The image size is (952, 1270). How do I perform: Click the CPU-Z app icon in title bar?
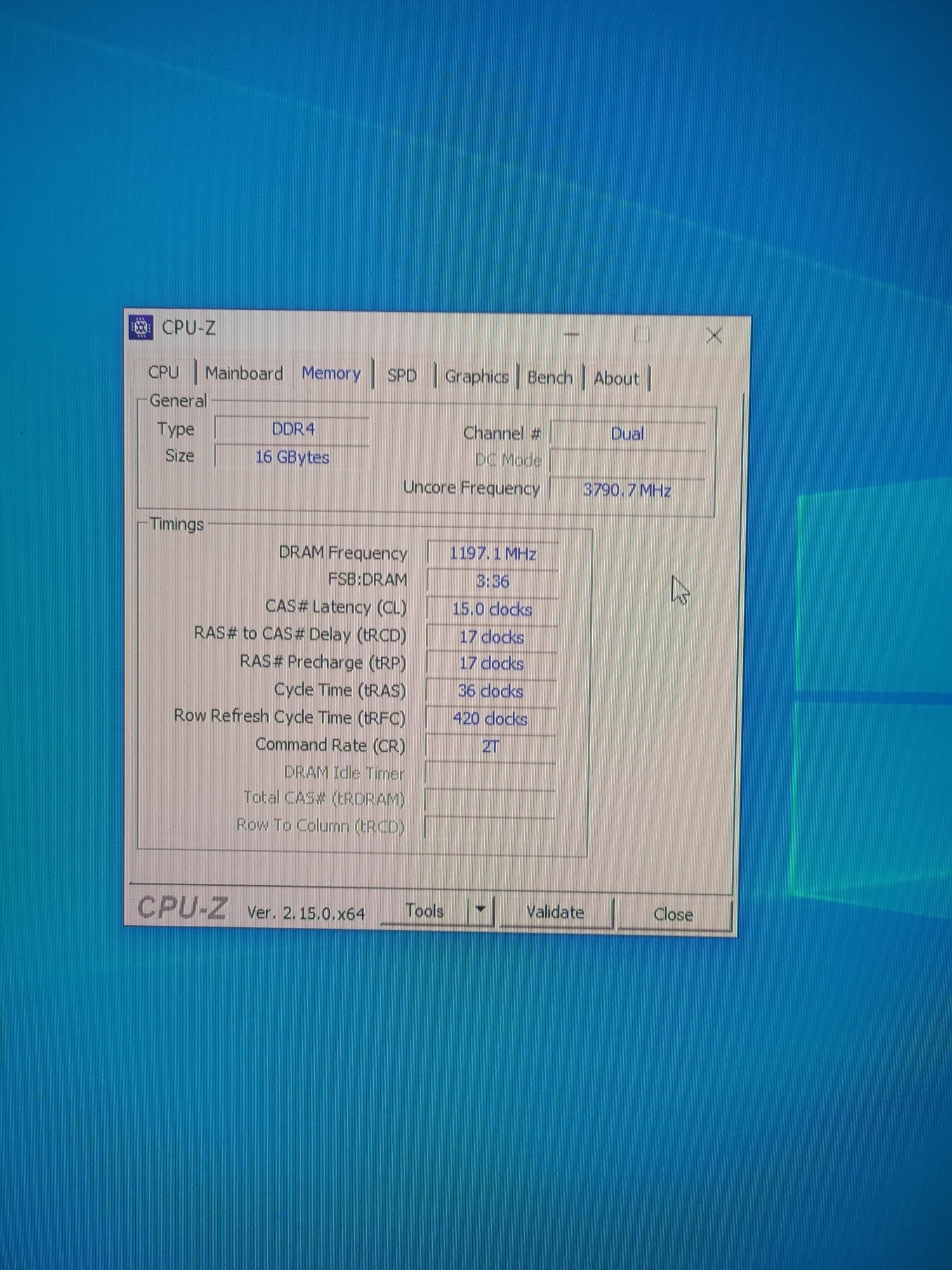tap(141, 328)
